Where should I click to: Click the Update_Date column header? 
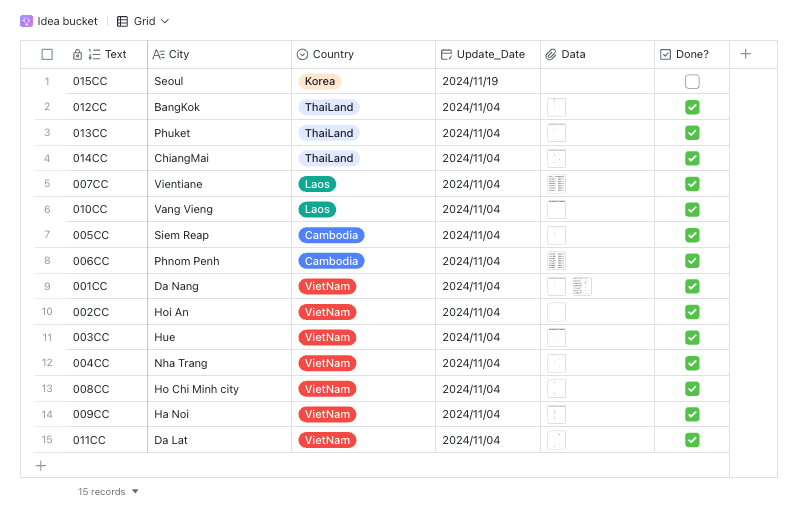488,54
